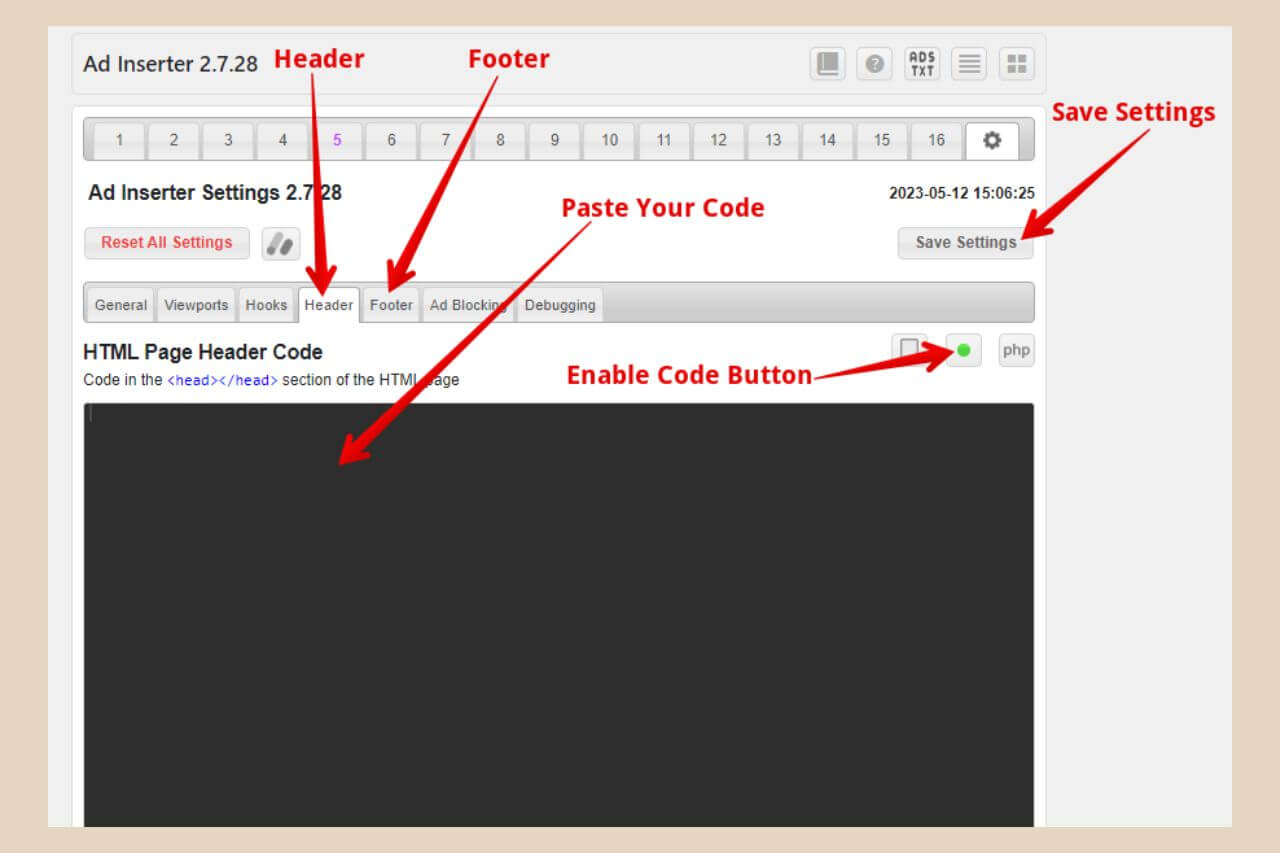Switch to block tab 6
The height and width of the screenshot is (853, 1280).
pos(391,140)
